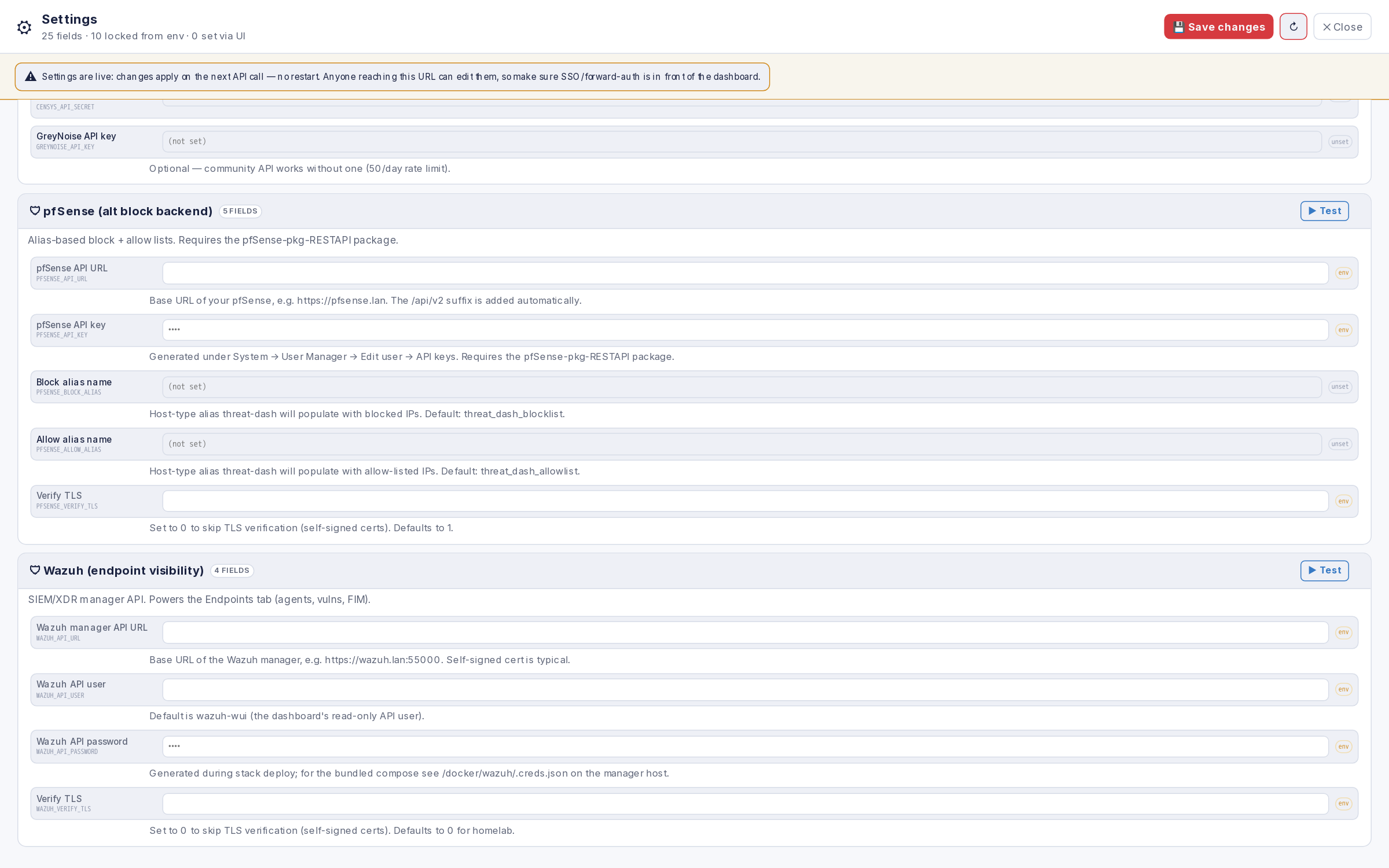Click the WAZUH_API_PASSWORD variable label
This screenshot has width=1389, height=868.
click(x=67, y=752)
